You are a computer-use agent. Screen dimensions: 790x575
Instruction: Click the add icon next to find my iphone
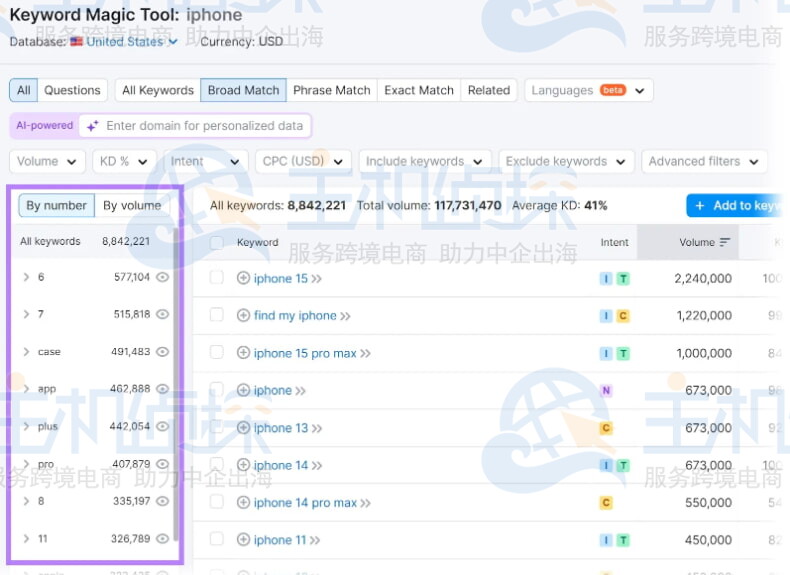(243, 316)
